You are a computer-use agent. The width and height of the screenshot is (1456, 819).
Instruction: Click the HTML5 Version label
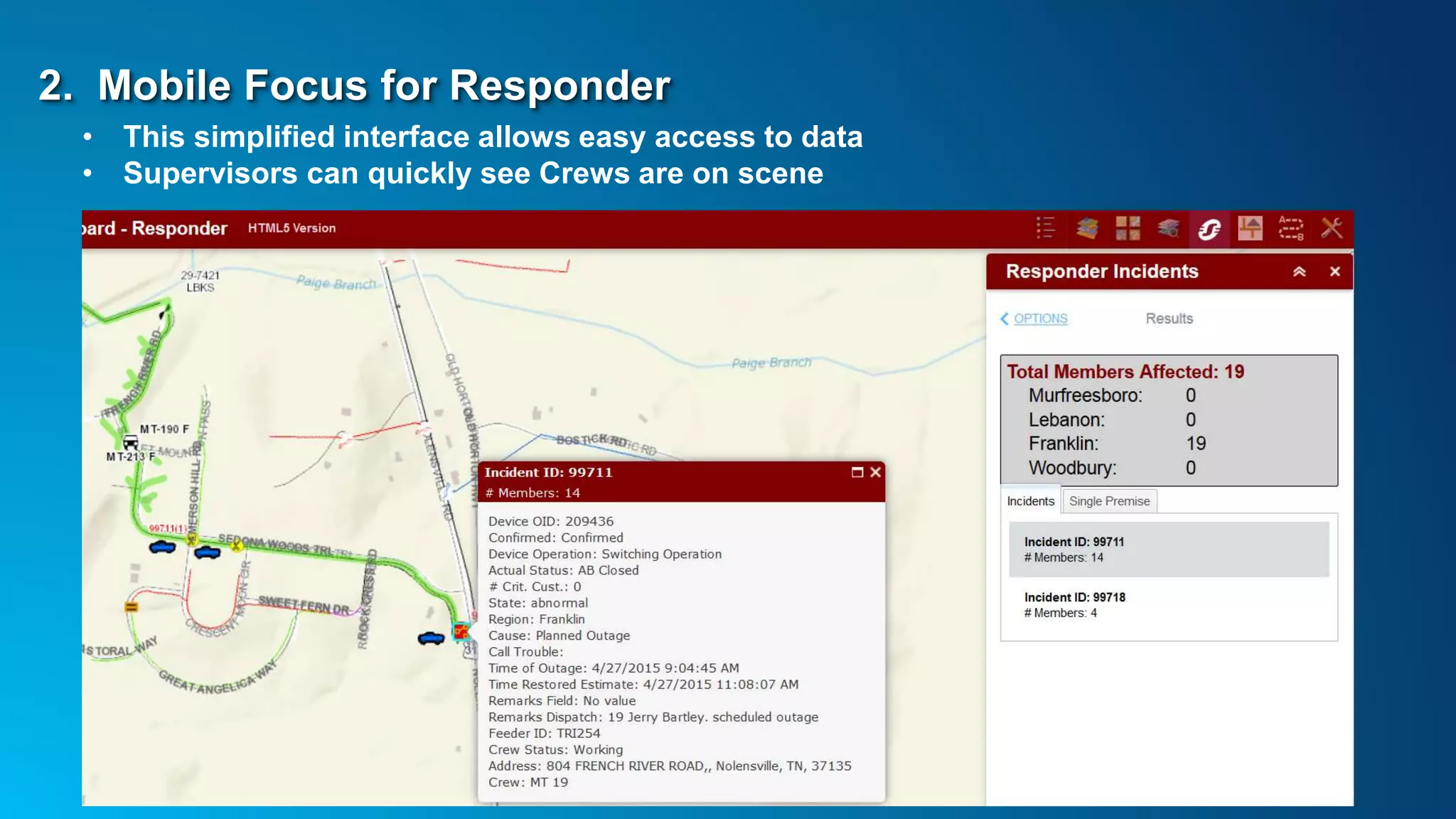point(291,228)
